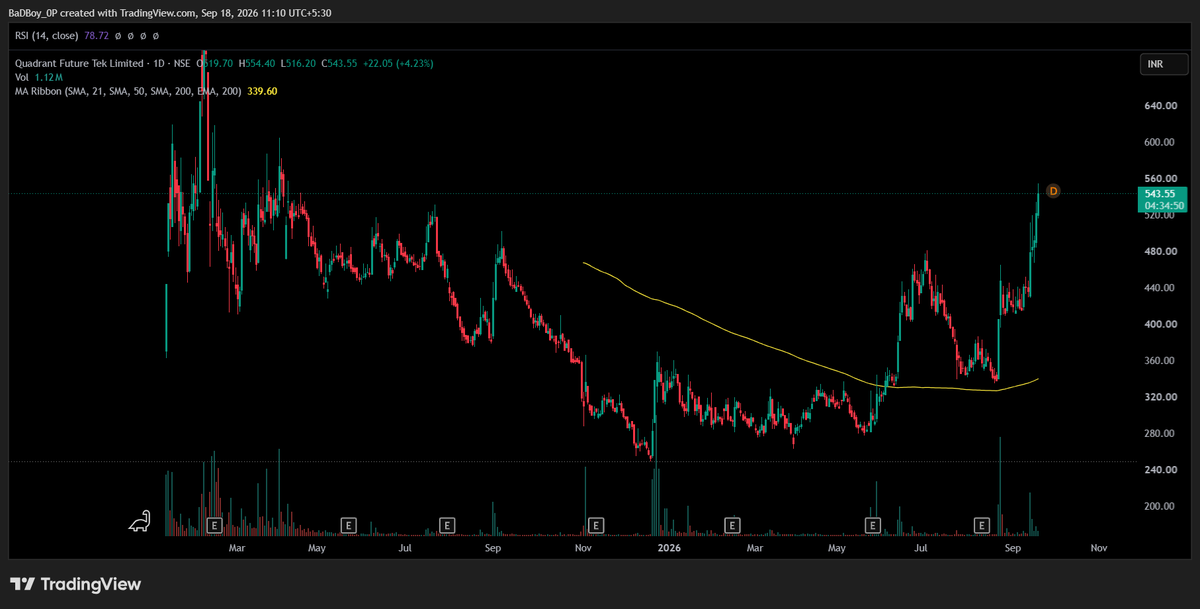
Task: Click the 560.00 price axis label
Action: click(x=1158, y=179)
